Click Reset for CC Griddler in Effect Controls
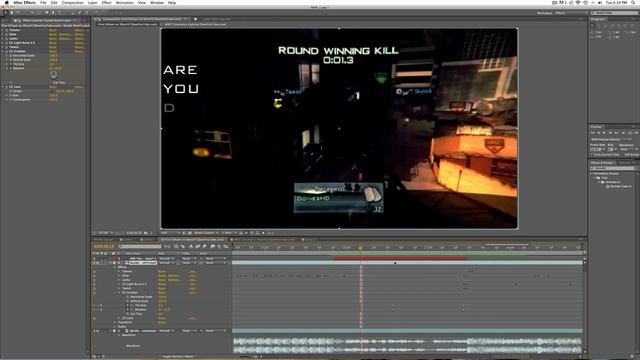 pyautogui.click(x=53, y=51)
